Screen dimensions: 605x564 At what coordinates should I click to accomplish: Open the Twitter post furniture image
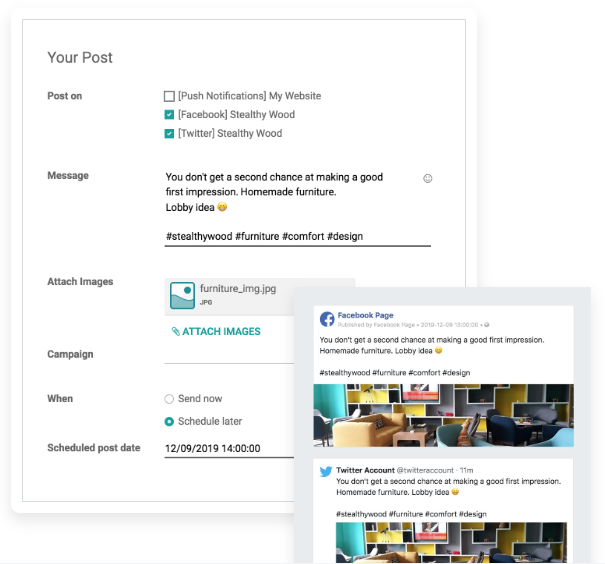click(443, 542)
